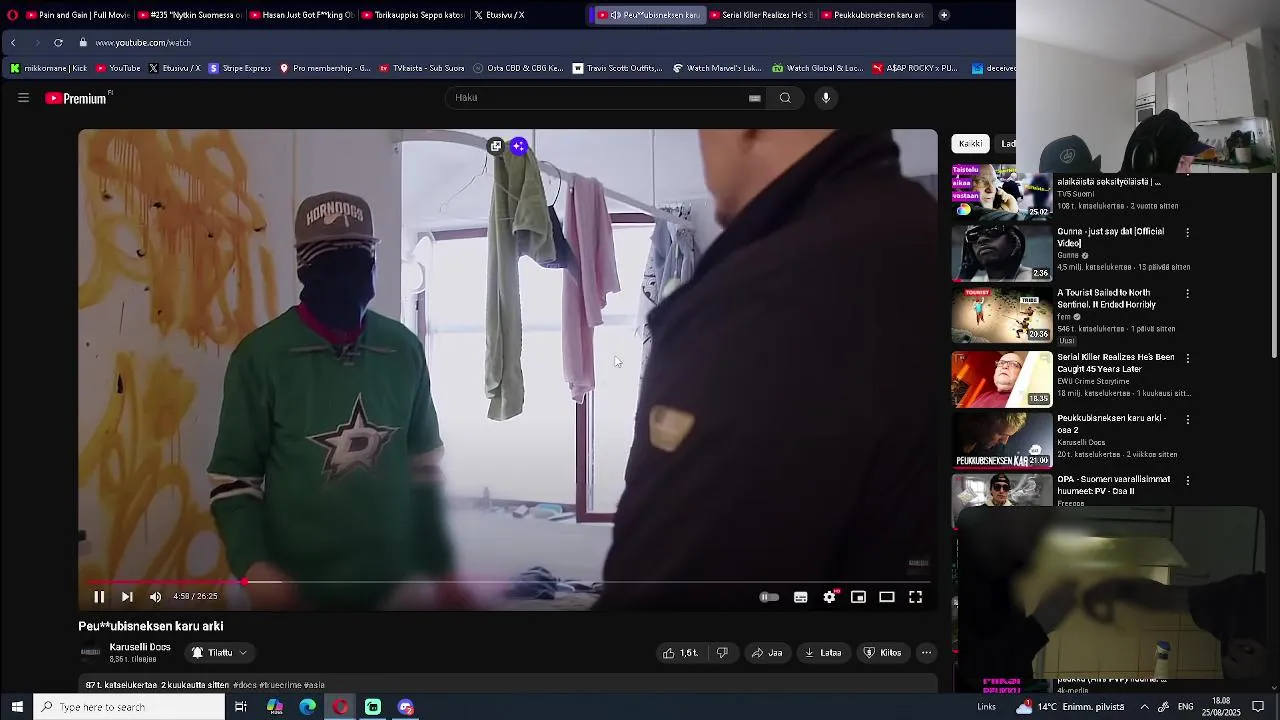The height and width of the screenshot is (720, 1280).
Task: Switch to Hasan Just Got tab
Action: point(302,15)
